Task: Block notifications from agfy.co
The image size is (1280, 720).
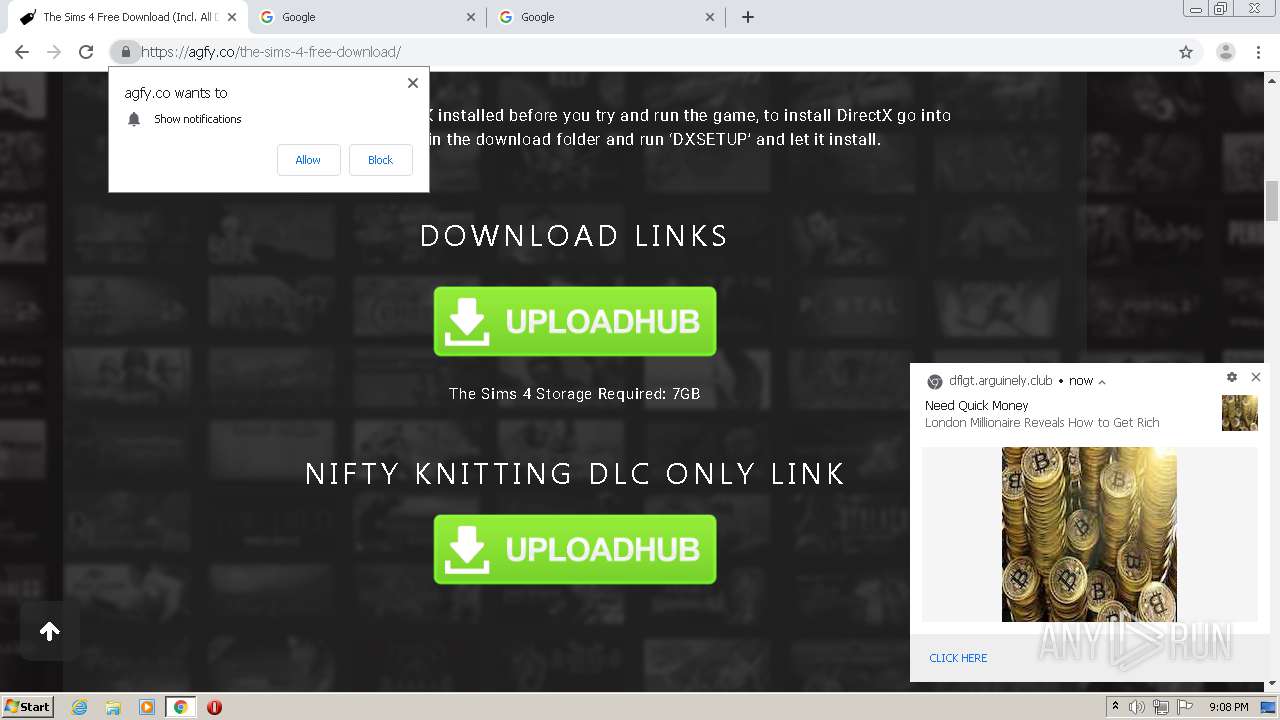Action: pos(380,160)
